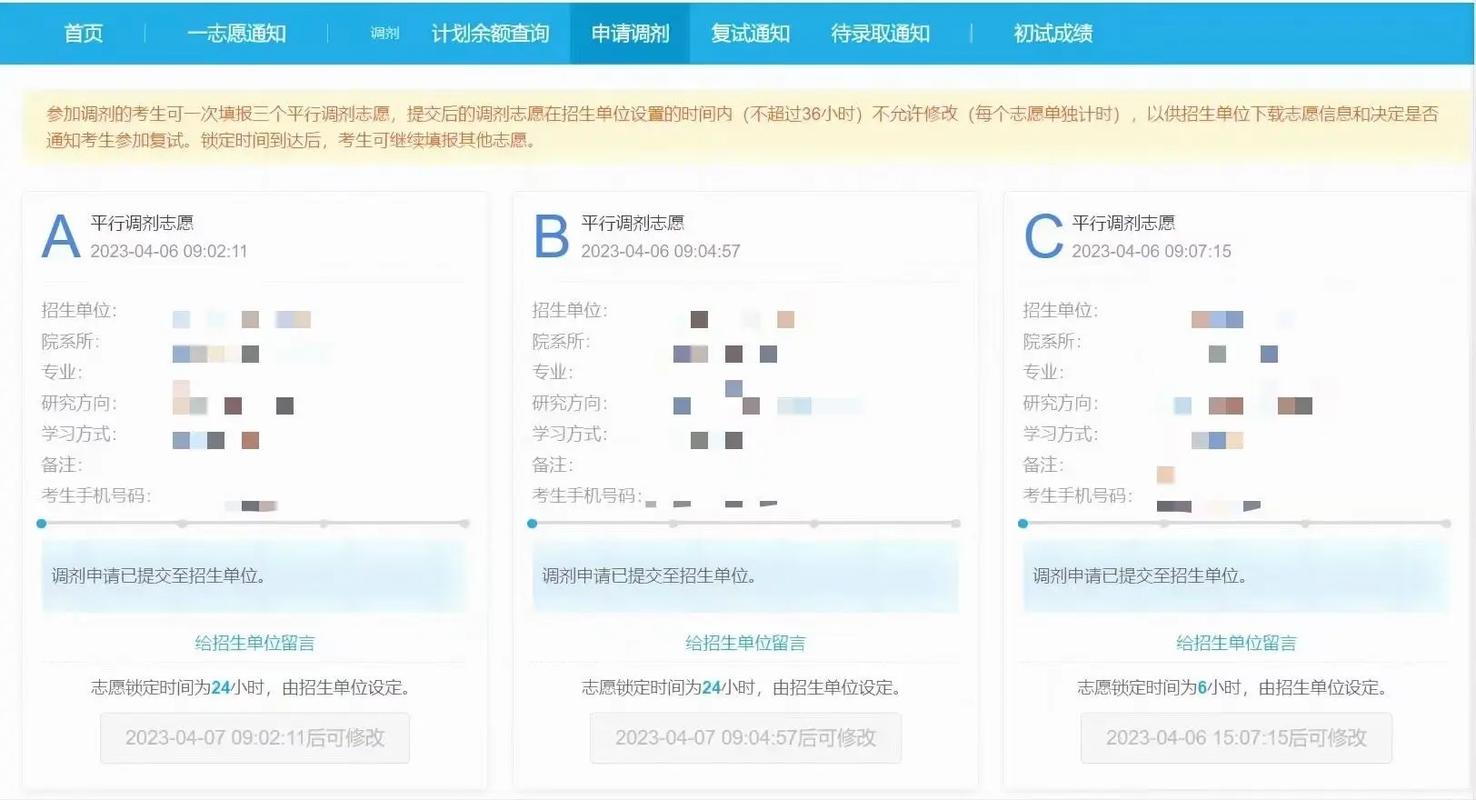Open the 待录取通知 tab

880,33
